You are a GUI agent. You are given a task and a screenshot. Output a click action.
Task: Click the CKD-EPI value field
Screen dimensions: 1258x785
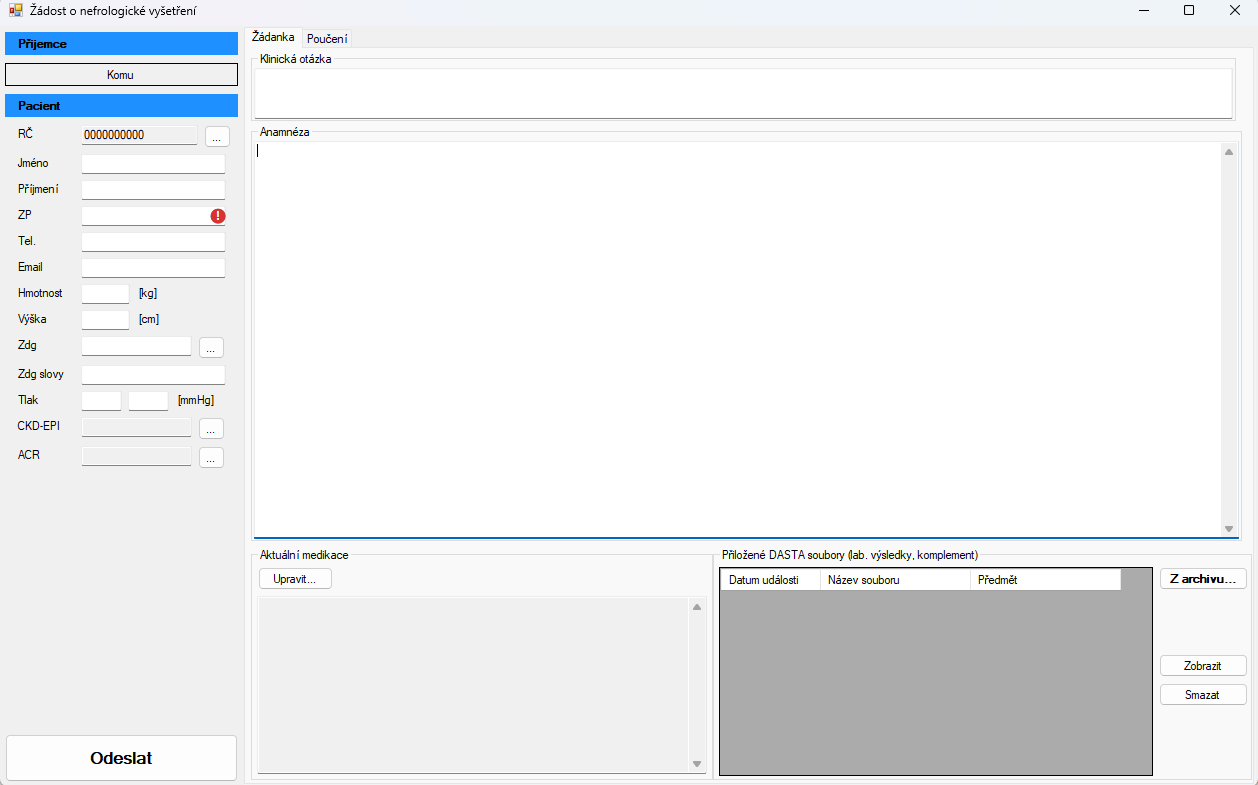[136, 428]
